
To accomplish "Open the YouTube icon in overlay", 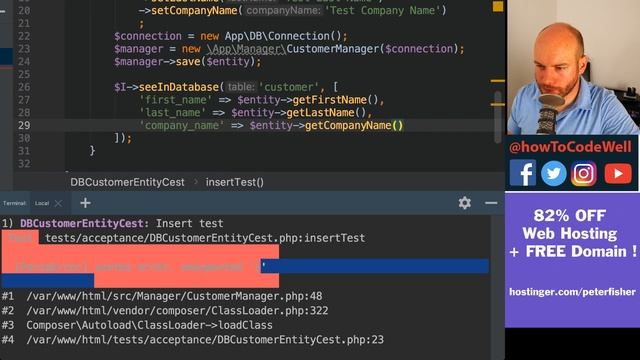I will (618, 173).
